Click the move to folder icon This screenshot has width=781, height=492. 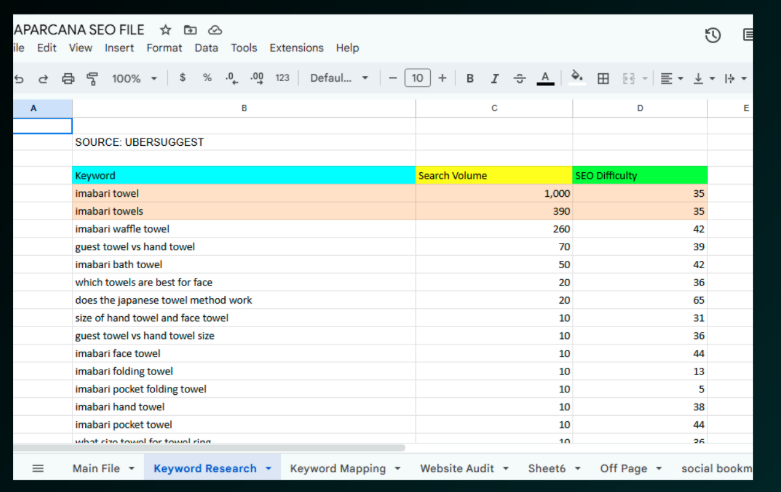tap(190, 30)
